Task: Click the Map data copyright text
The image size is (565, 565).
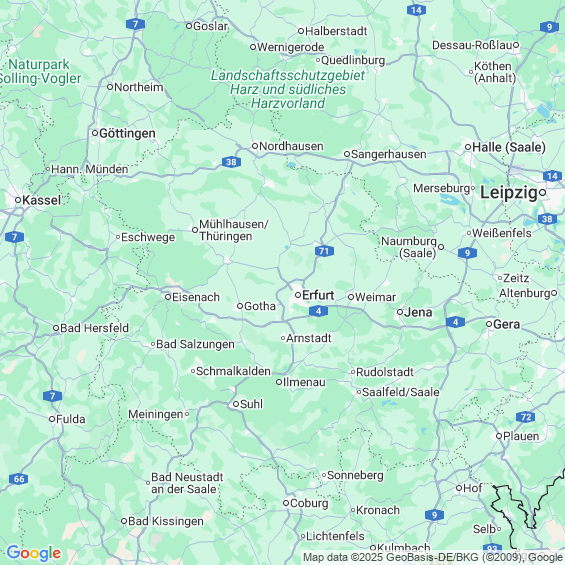Action: click(x=432, y=557)
